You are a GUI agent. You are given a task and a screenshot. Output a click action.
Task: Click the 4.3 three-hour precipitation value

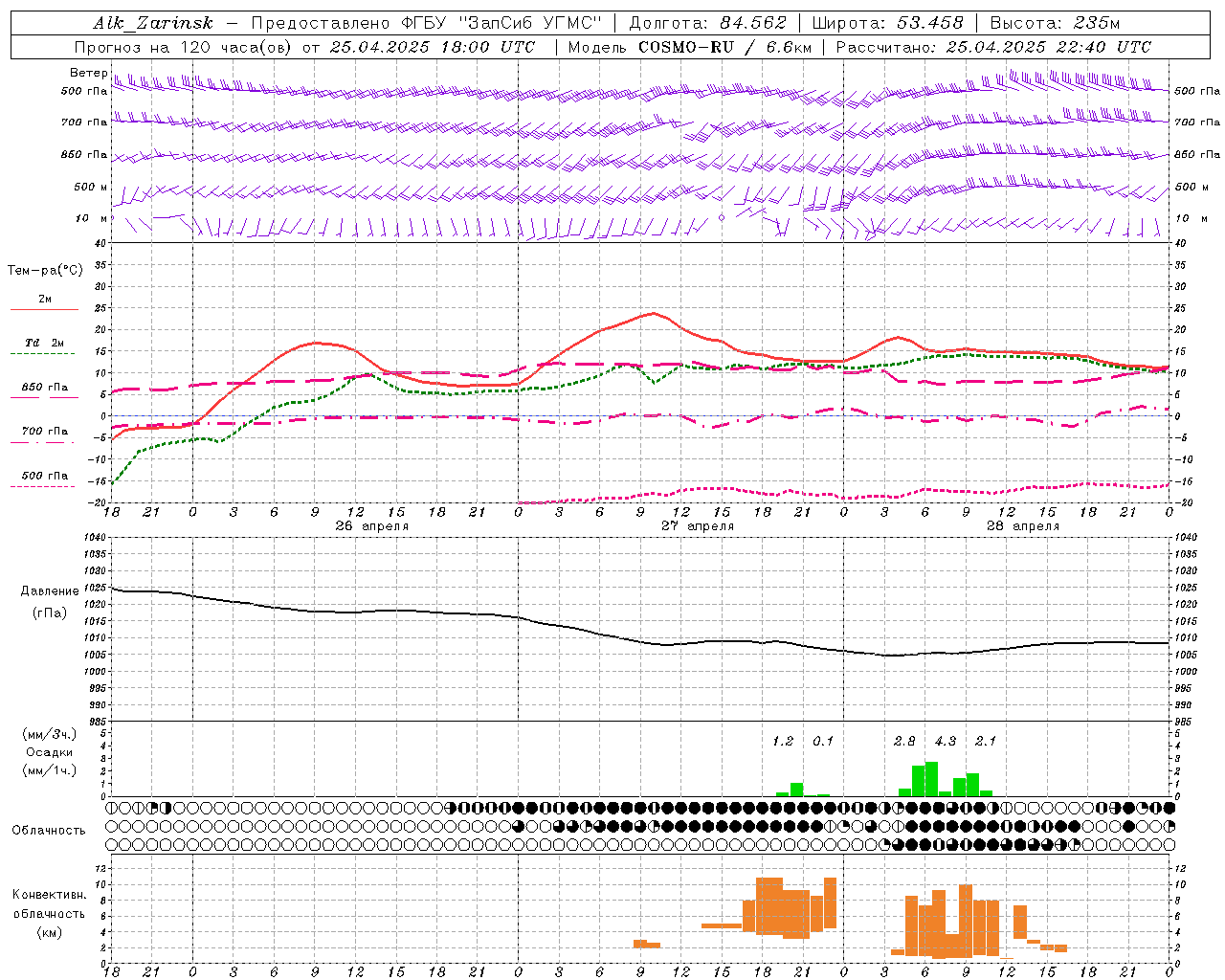[x=946, y=742]
